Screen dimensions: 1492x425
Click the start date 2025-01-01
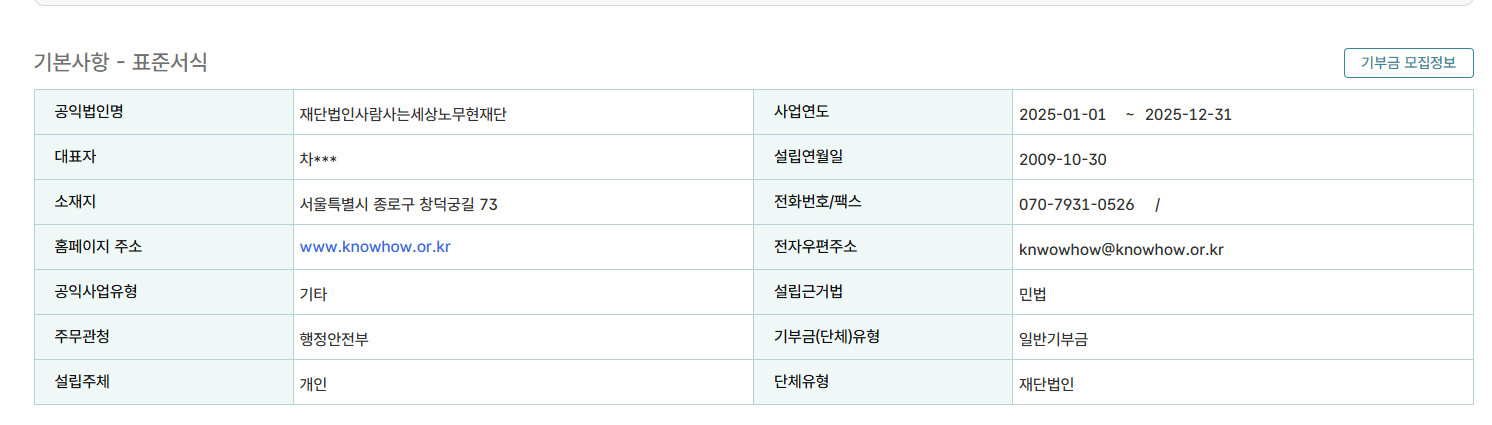[1062, 114]
